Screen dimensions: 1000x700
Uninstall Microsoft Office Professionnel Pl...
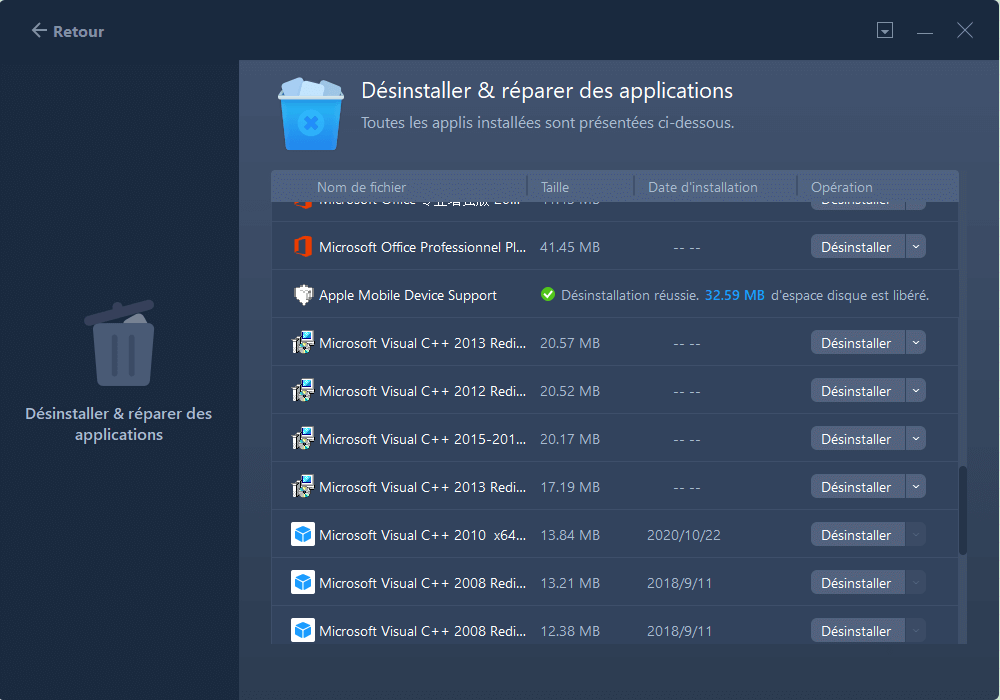[857, 247]
